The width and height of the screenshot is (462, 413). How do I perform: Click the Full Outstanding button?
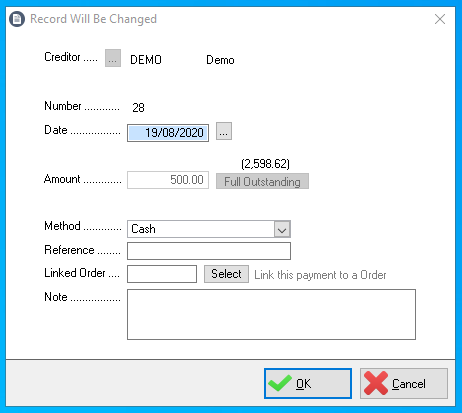262,181
